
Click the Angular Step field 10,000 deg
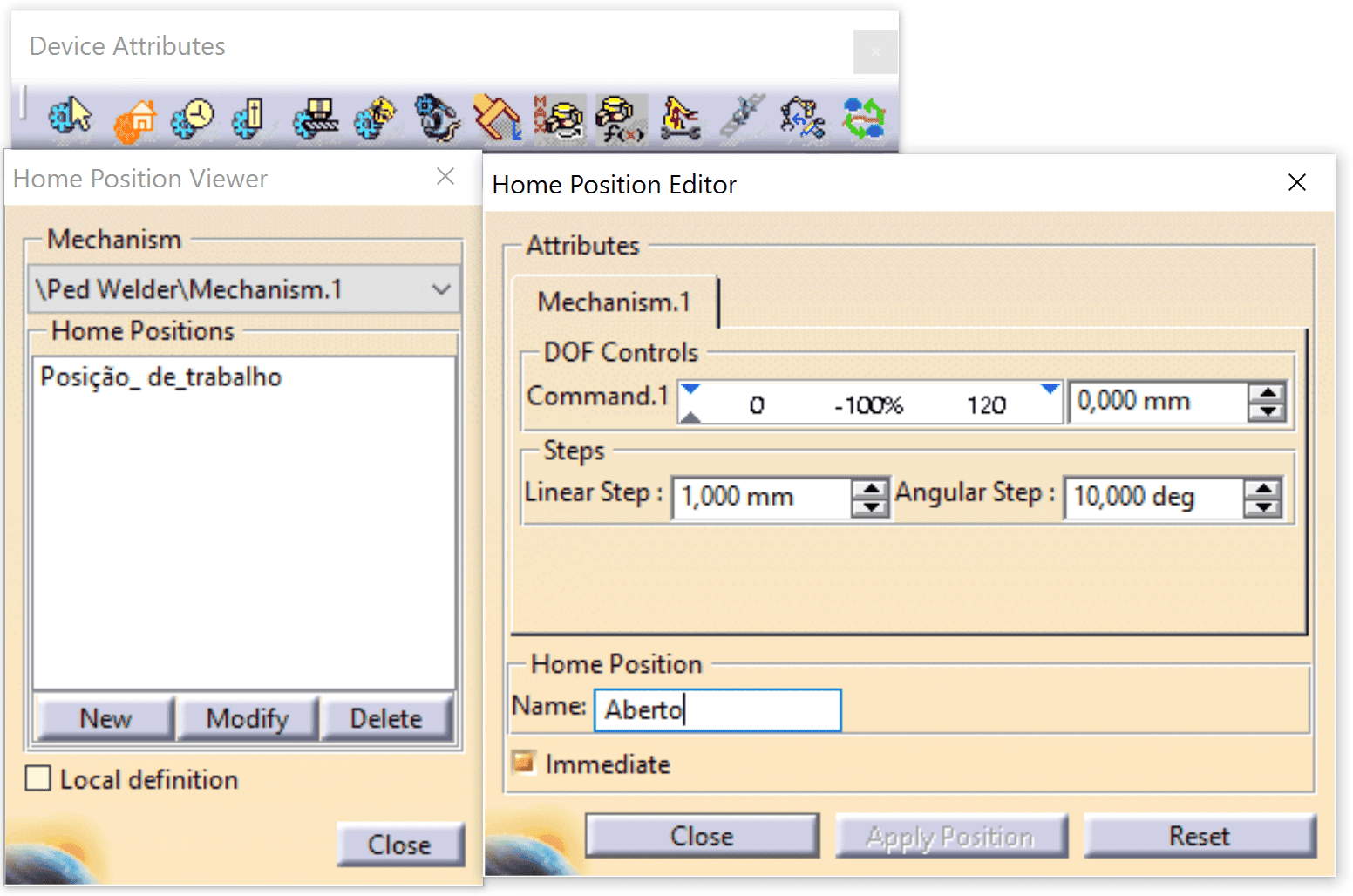tap(1154, 497)
